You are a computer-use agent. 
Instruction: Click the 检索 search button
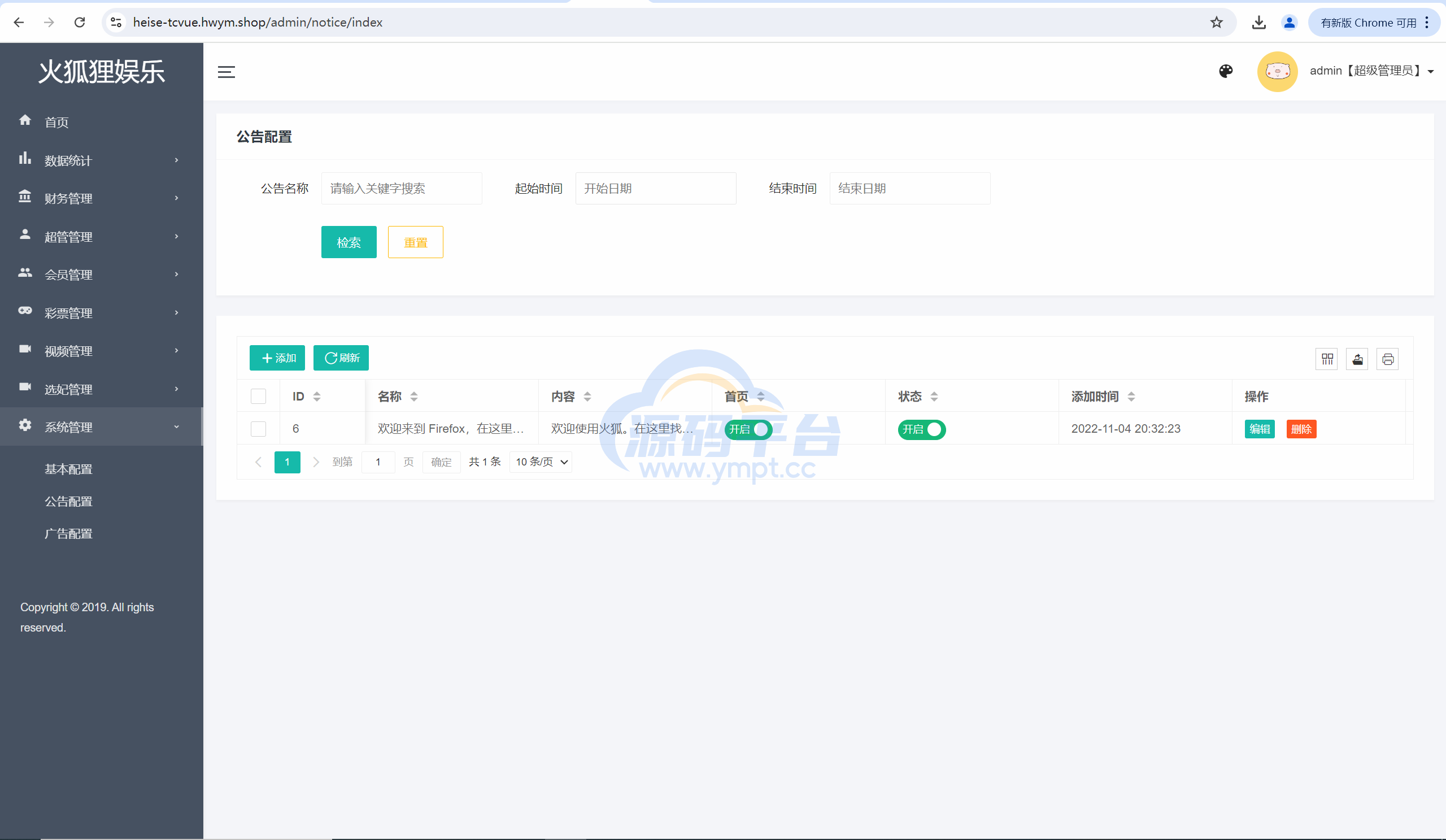click(x=349, y=242)
